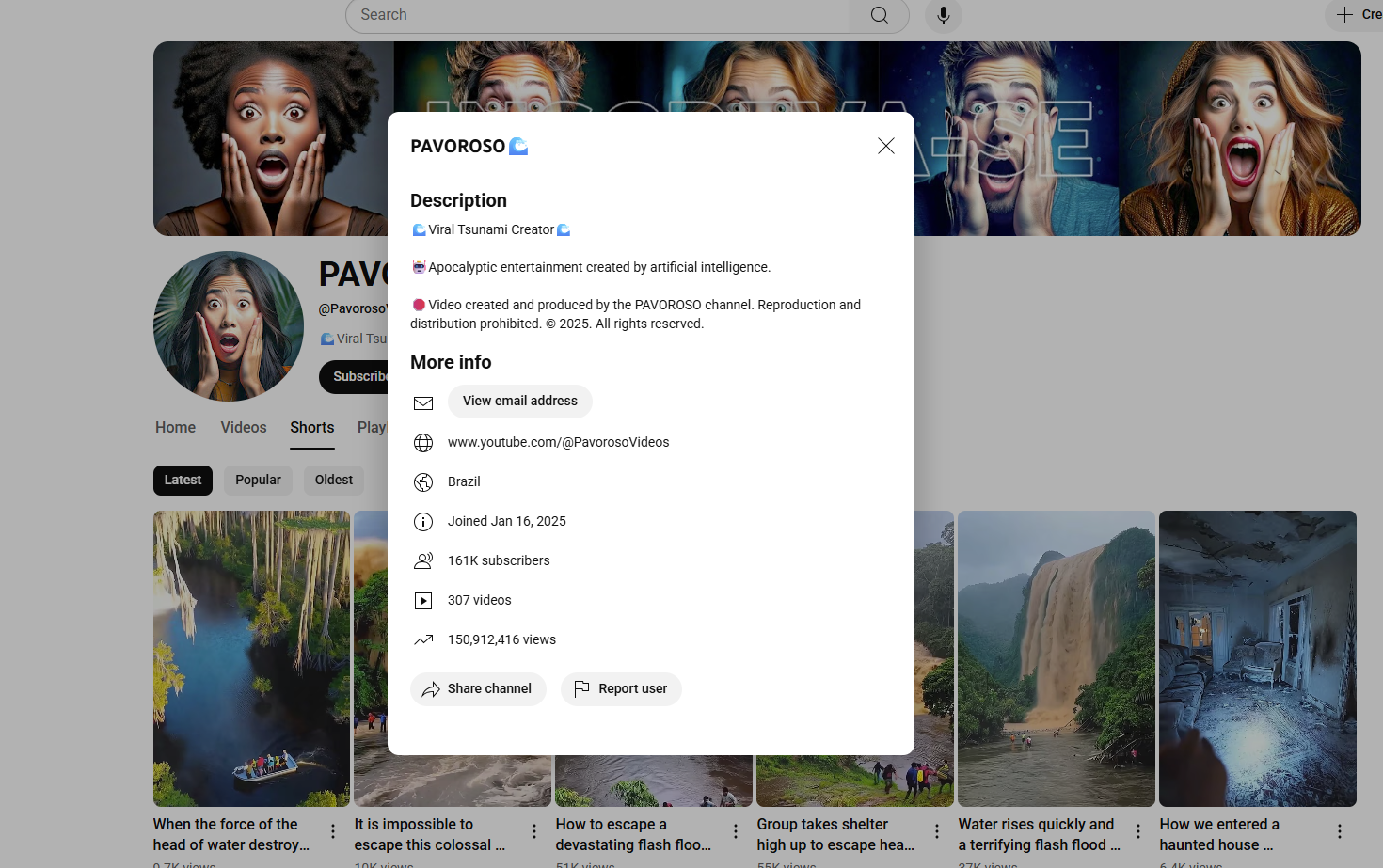The image size is (1383, 868).
Task: Open options menu for devastating flash flood short
Action: (x=735, y=831)
